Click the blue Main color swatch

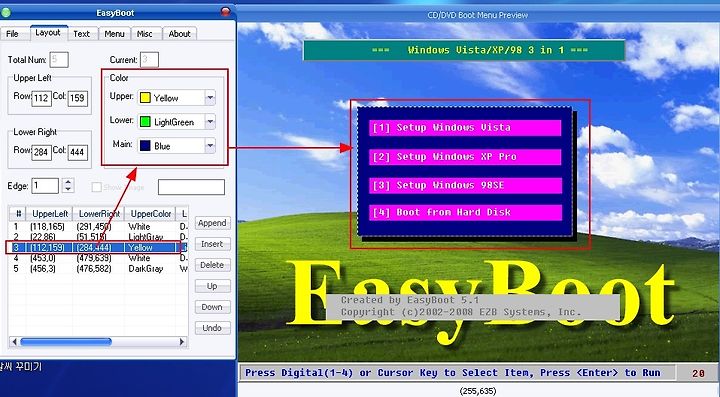[x=145, y=146]
